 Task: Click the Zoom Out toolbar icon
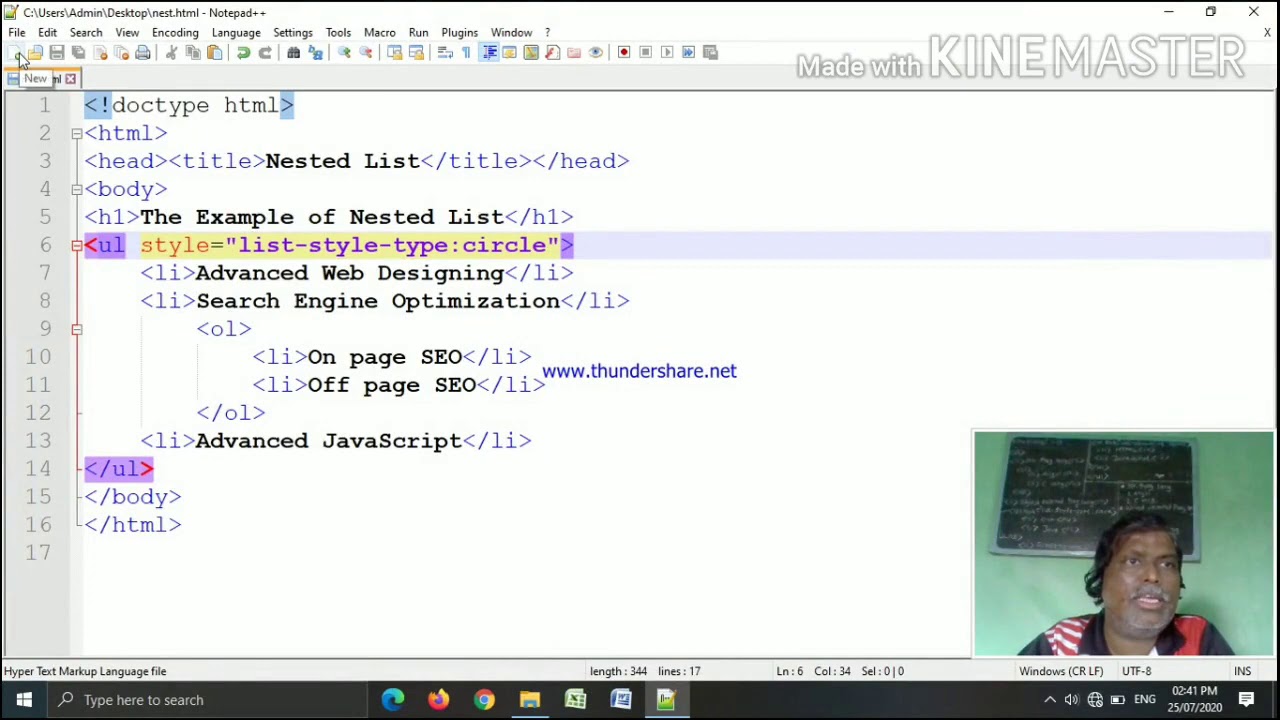[365, 52]
